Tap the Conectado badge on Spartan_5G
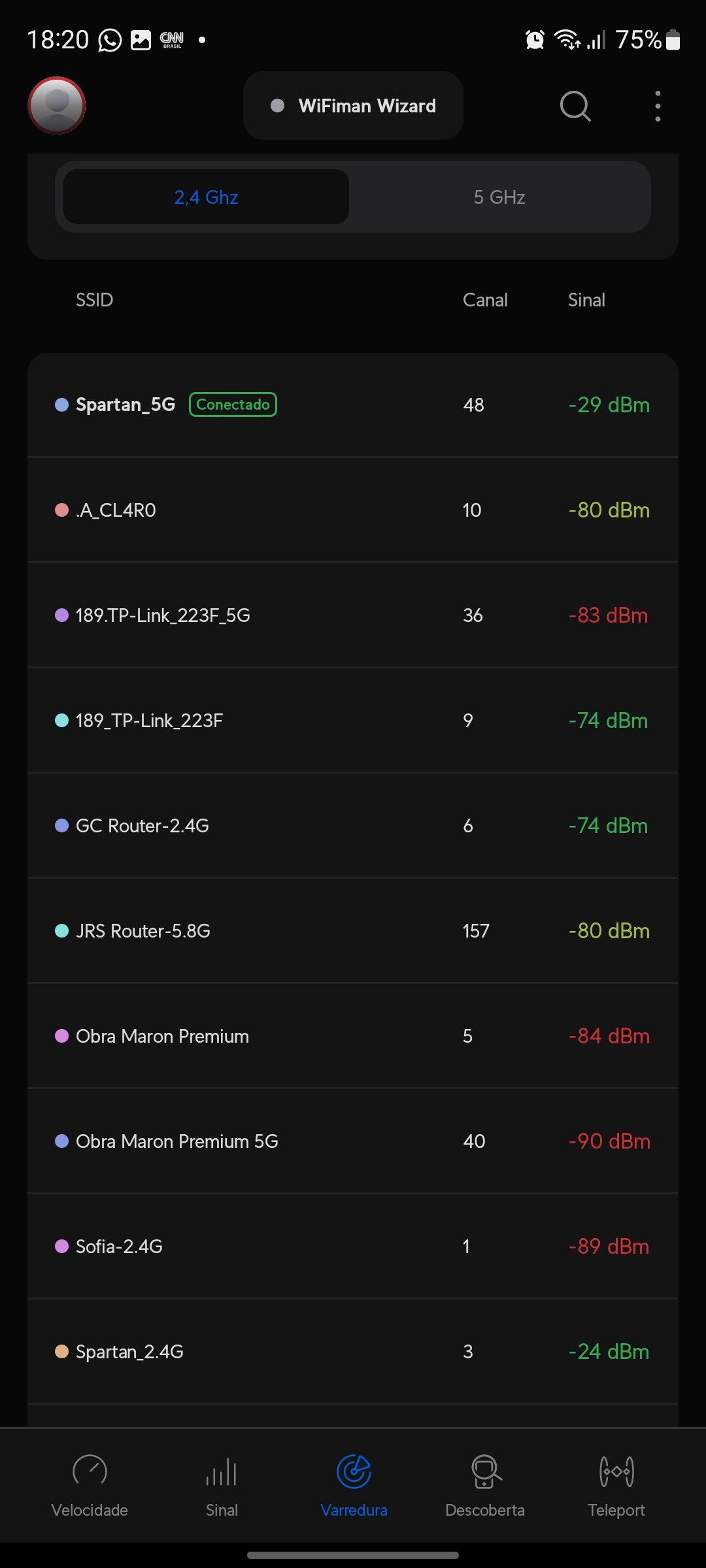 [x=233, y=404]
